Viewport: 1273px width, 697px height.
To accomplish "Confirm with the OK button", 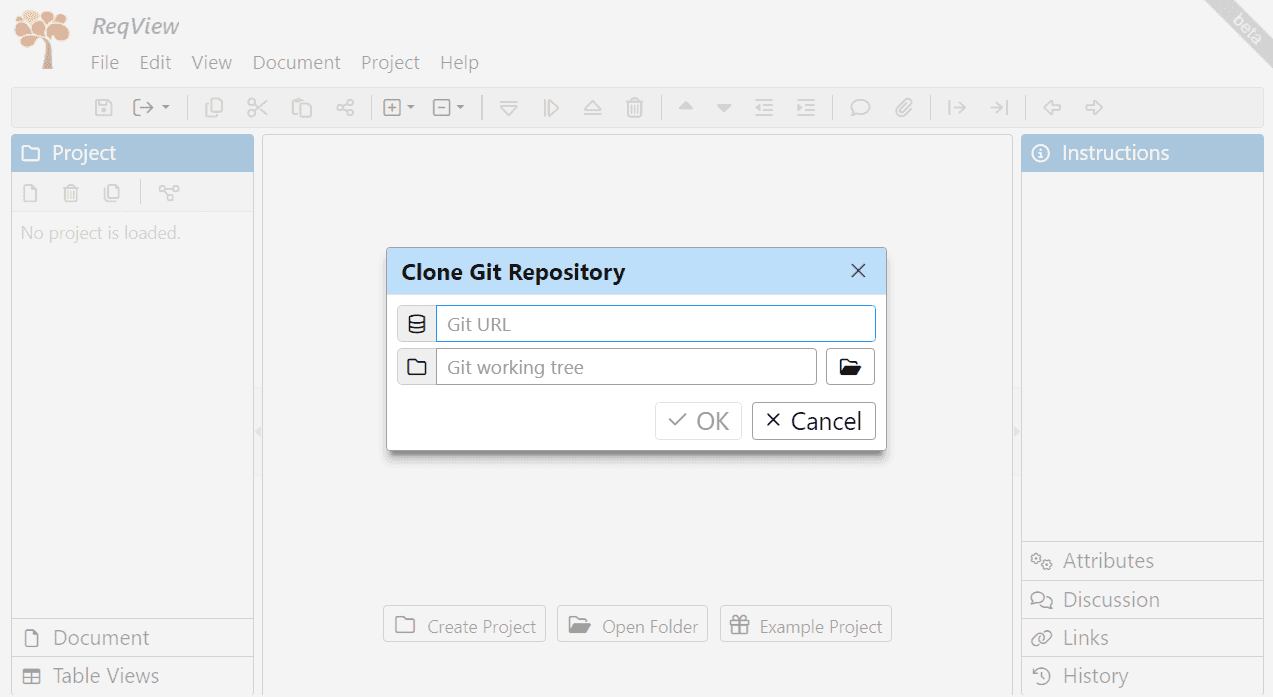I will pos(699,421).
